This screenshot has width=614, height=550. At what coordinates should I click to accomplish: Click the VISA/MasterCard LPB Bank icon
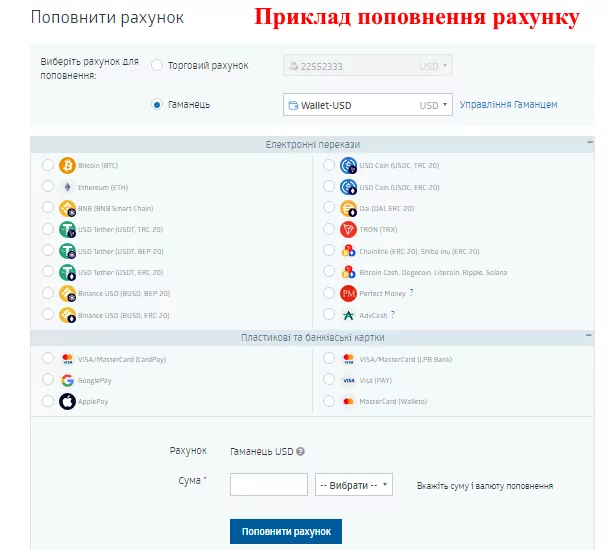click(x=348, y=359)
